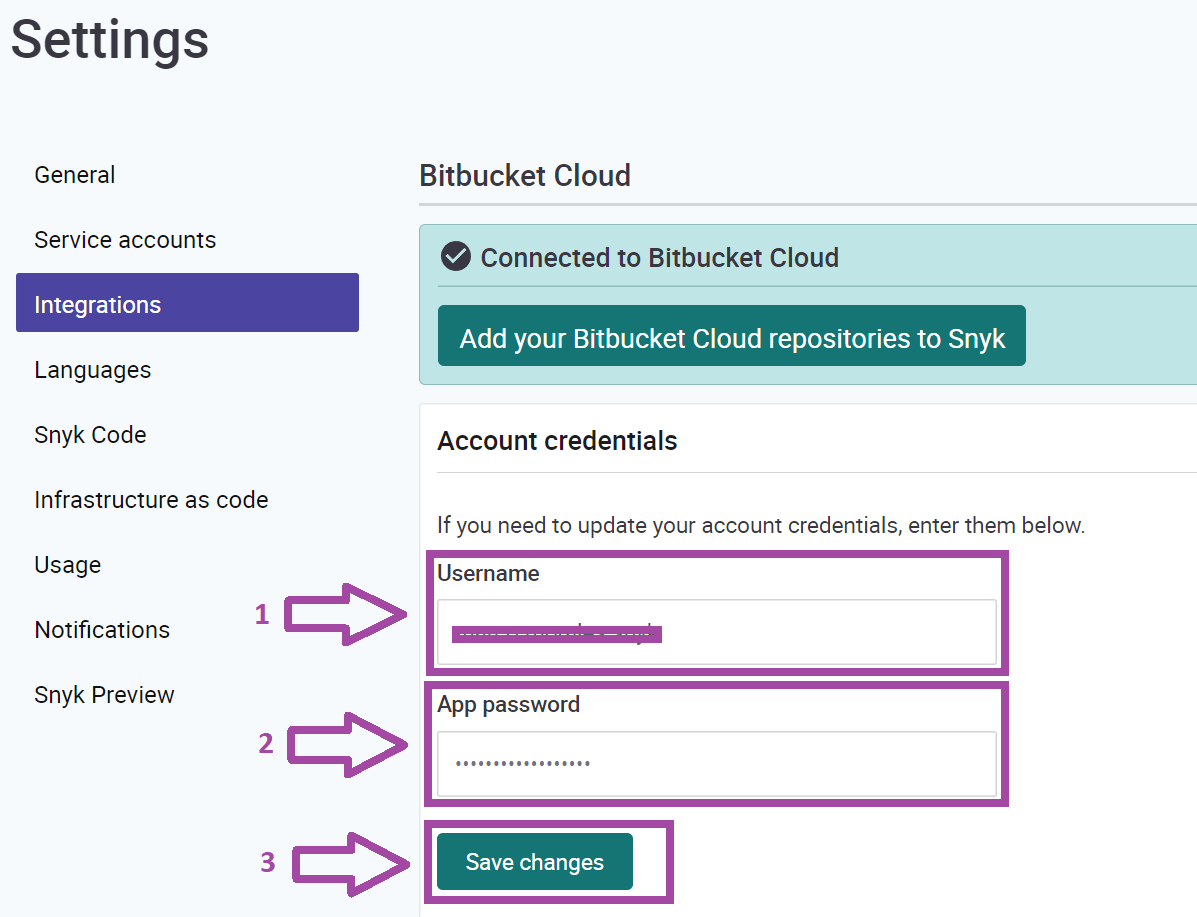Select the masked username text
The image size is (1197, 917).
[x=556, y=633]
